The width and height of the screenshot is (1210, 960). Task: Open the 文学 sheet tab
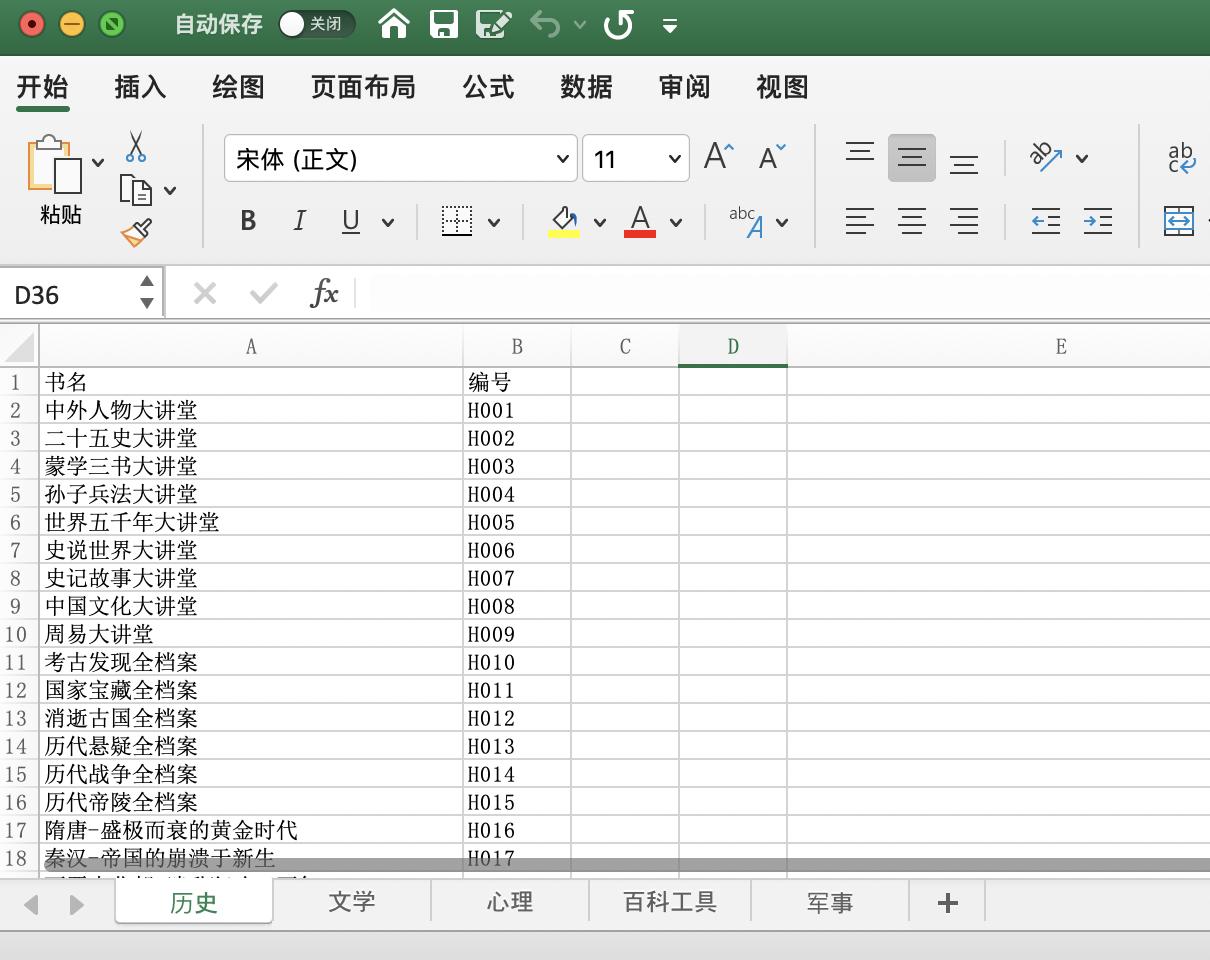tap(354, 902)
